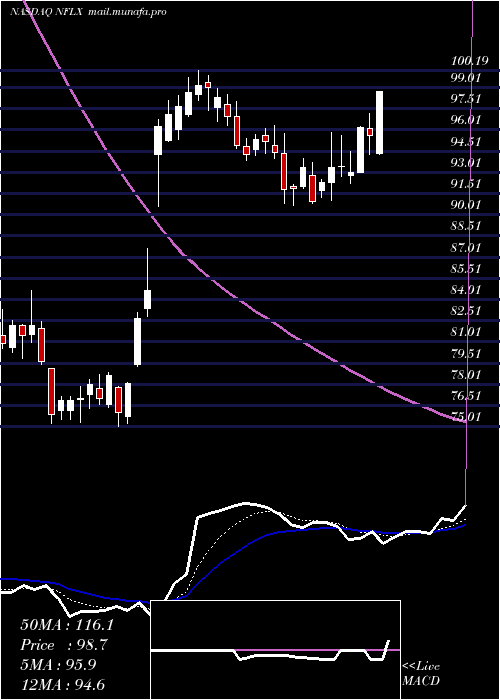500x700 pixels.
Task: Click the tall white latest candlestick
Action: point(380,123)
